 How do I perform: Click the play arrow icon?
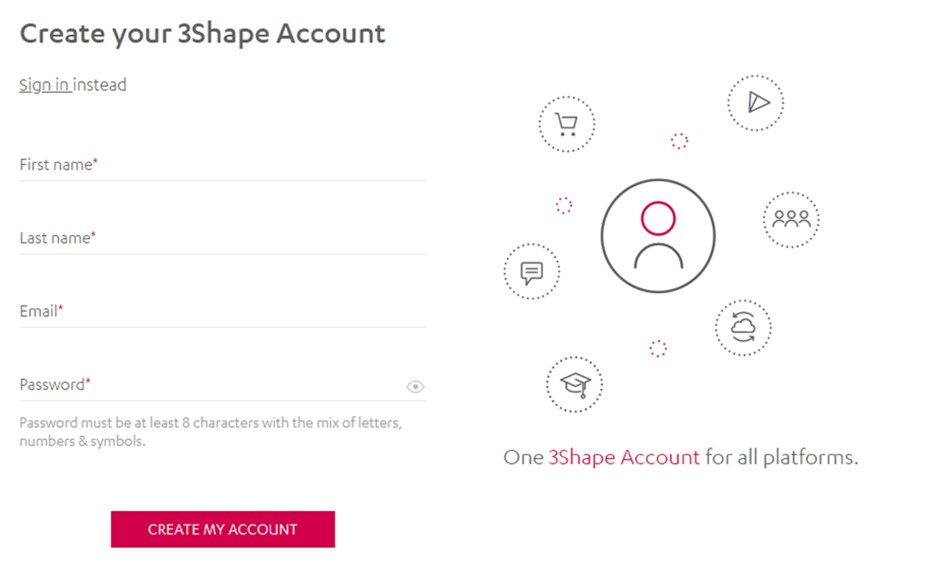click(755, 102)
